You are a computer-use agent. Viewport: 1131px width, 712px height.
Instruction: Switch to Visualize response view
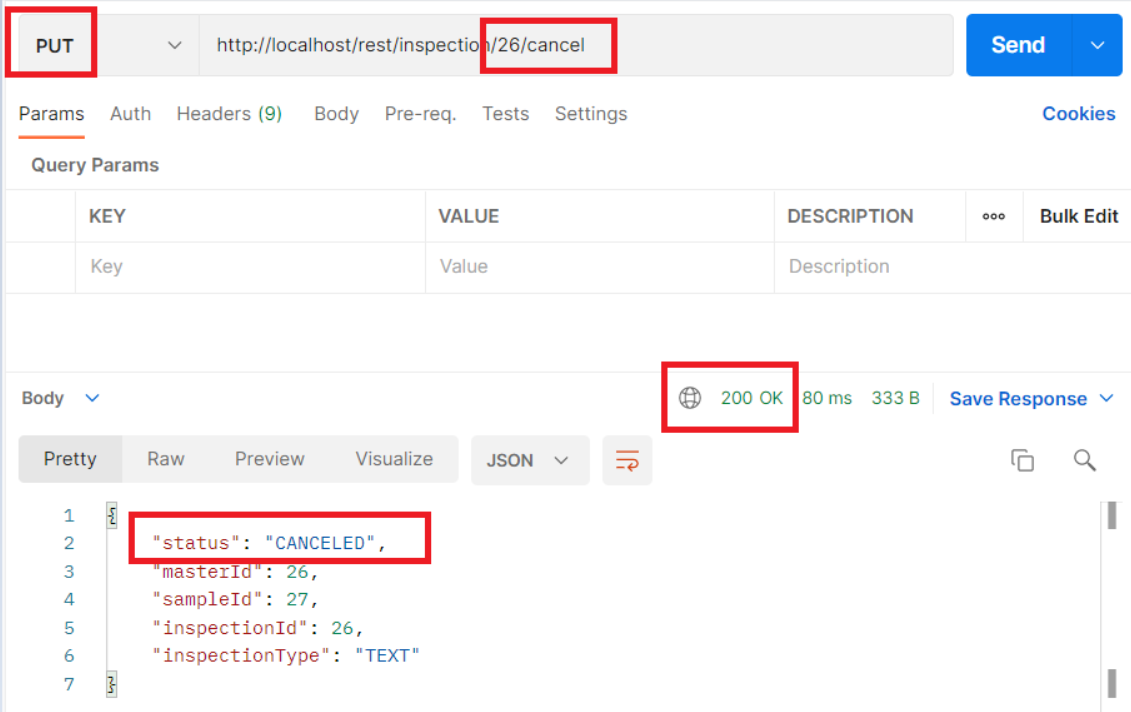[394, 459]
